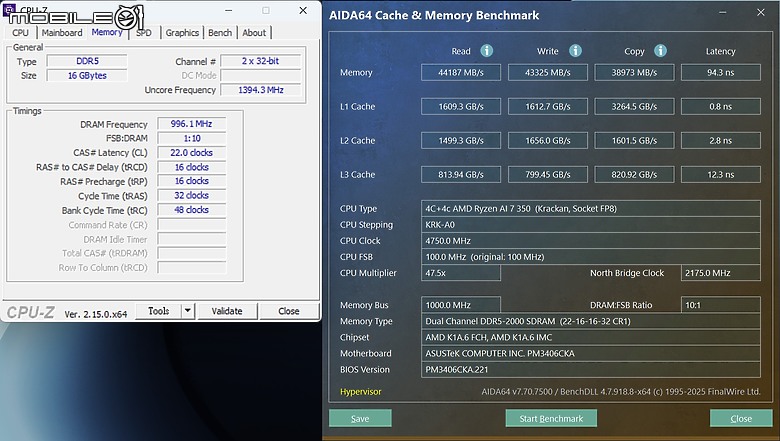This screenshot has height=441, width=780.
Task: Click the L3 Cache Read value 813.94 GB/s
Action: coord(461,175)
